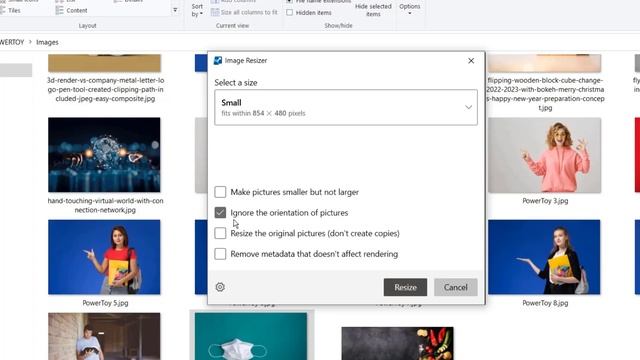Uncheck 'Ignore the orientation of pictures'
The height and width of the screenshot is (360, 640).
(220, 213)
